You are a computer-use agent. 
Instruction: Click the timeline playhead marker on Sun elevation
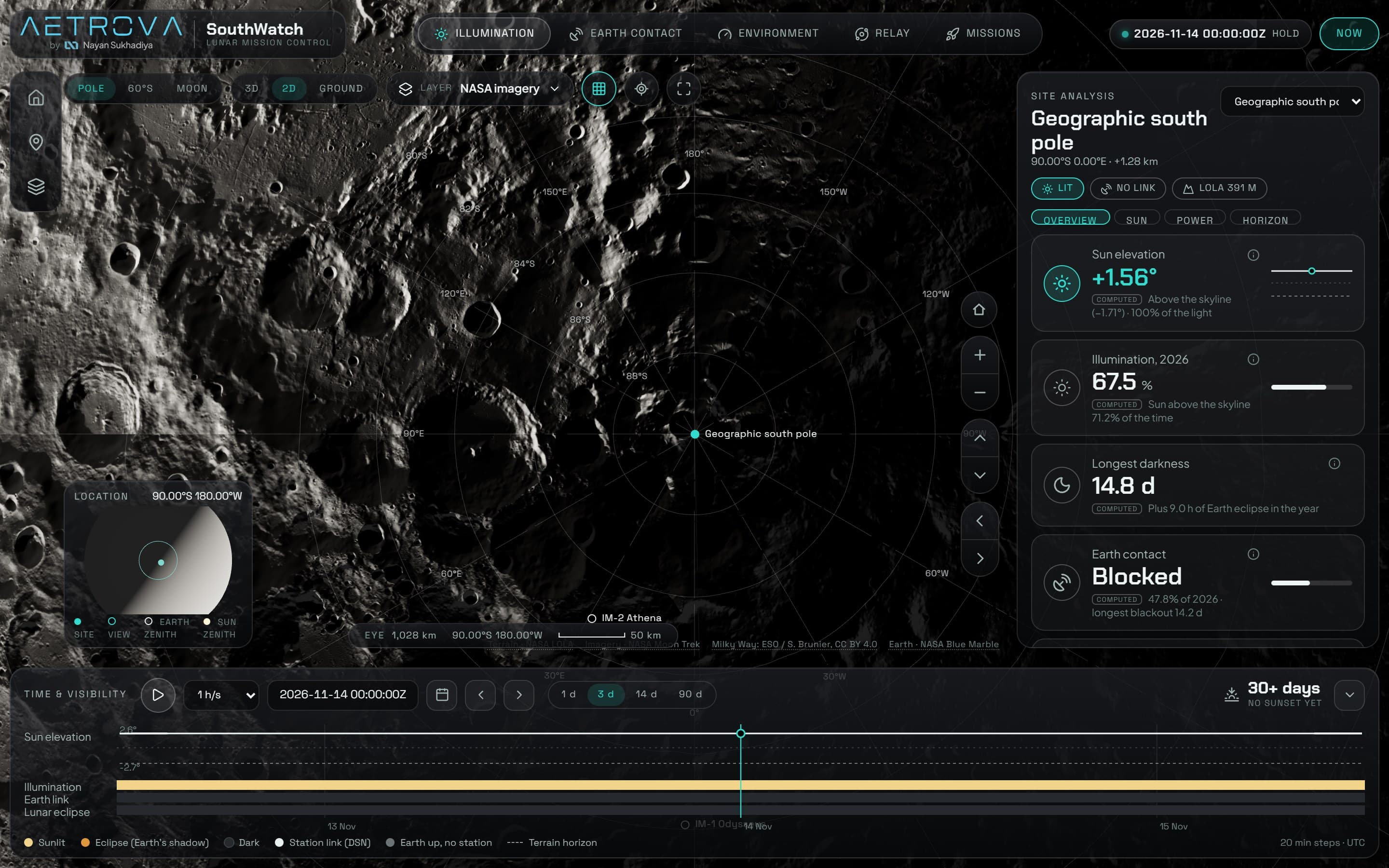tap(740, 733)
